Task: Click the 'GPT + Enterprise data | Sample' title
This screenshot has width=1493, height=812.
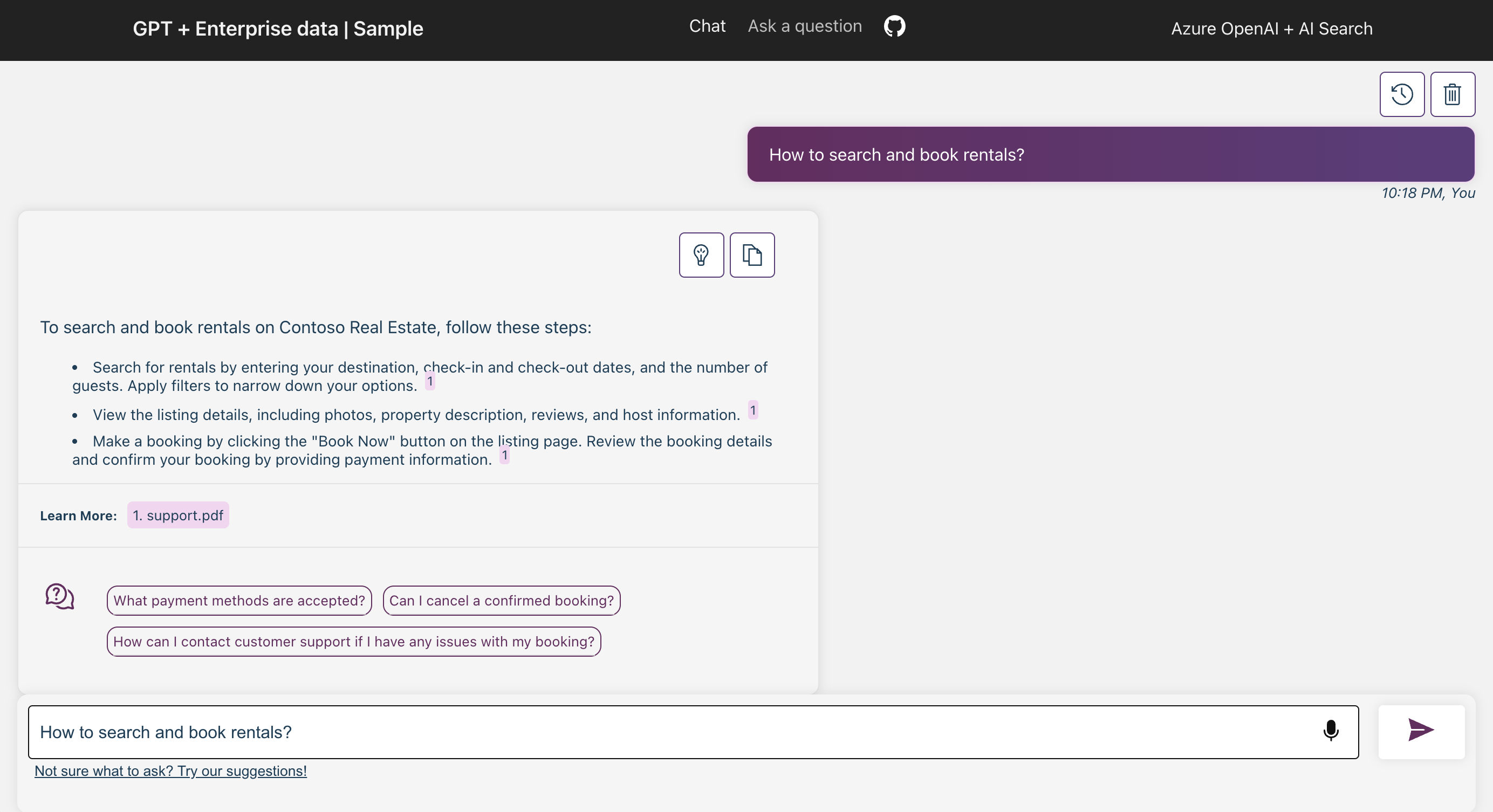Action: point(278,29)
